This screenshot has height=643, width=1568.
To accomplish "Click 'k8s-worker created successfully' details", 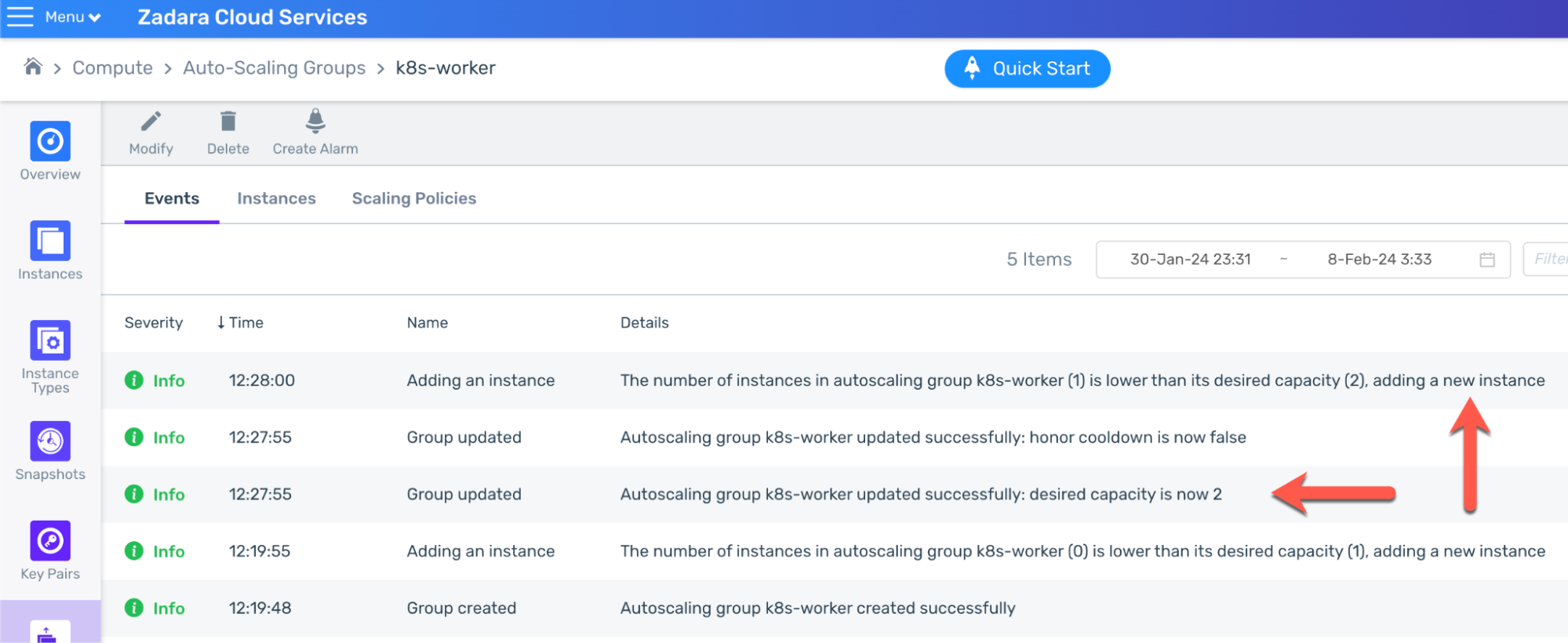I will tap(817, 608).
